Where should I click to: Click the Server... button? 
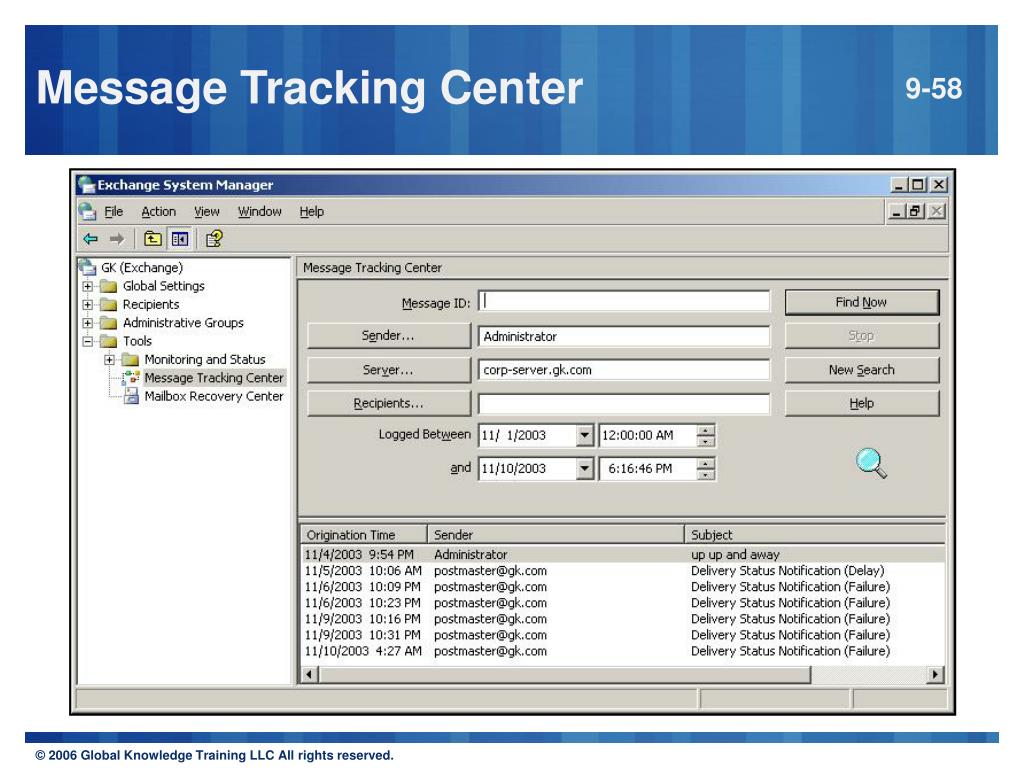pos(389,370)
